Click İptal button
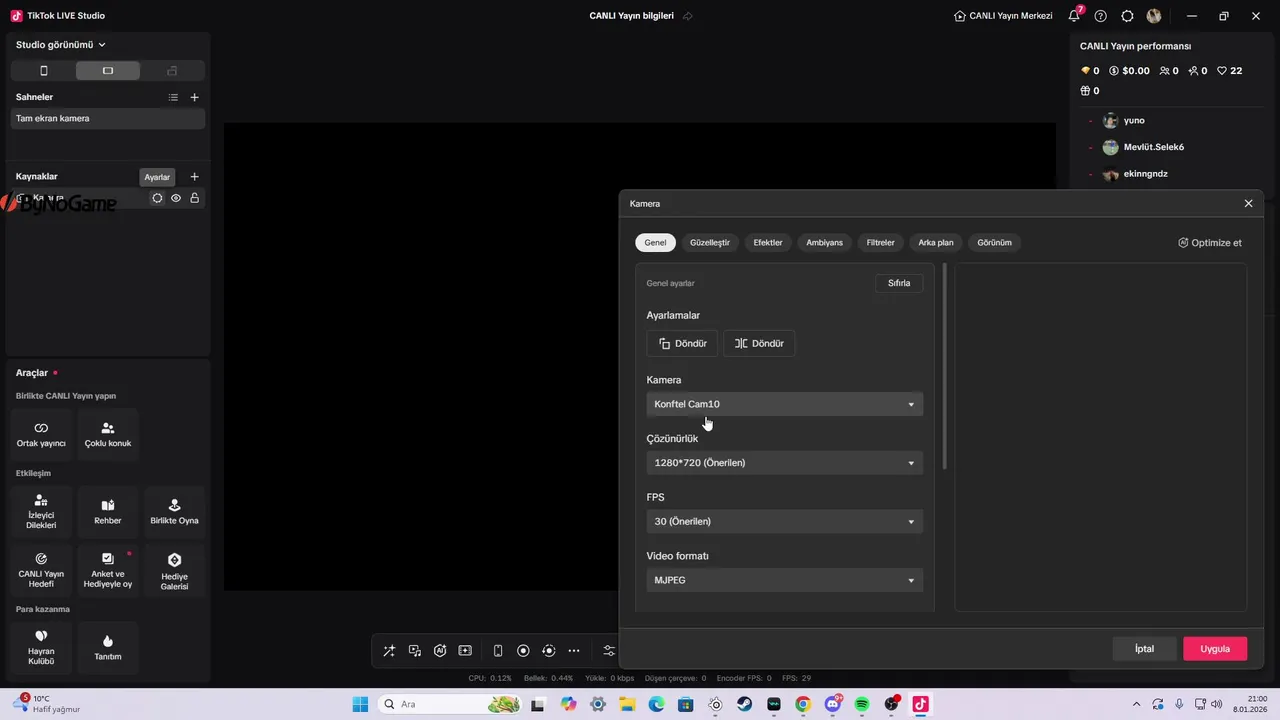 point(1144,649)
